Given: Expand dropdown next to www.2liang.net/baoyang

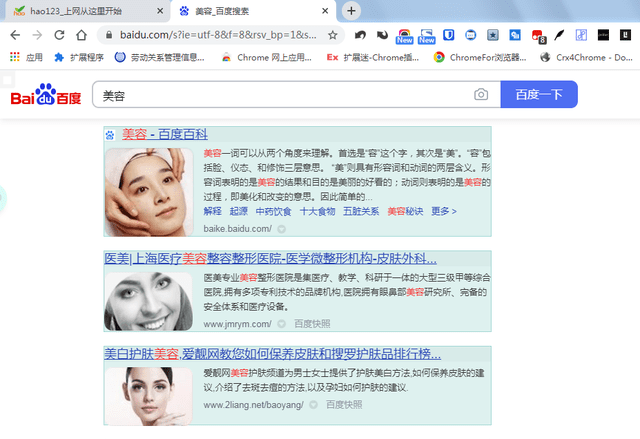Looking at the screenshot, I should tap(313, 405).
